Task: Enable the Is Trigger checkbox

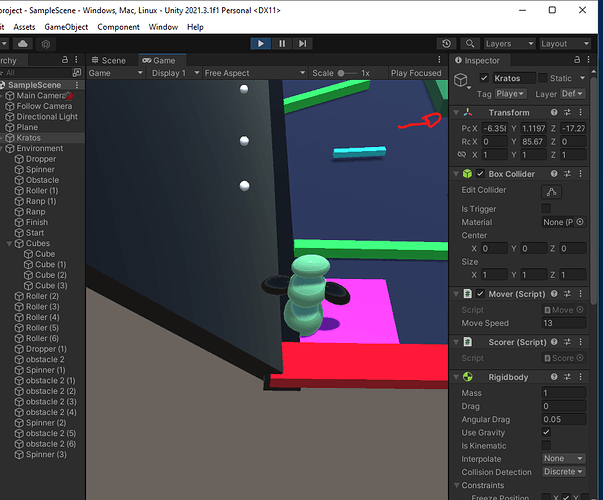Action: coord(546,209)
